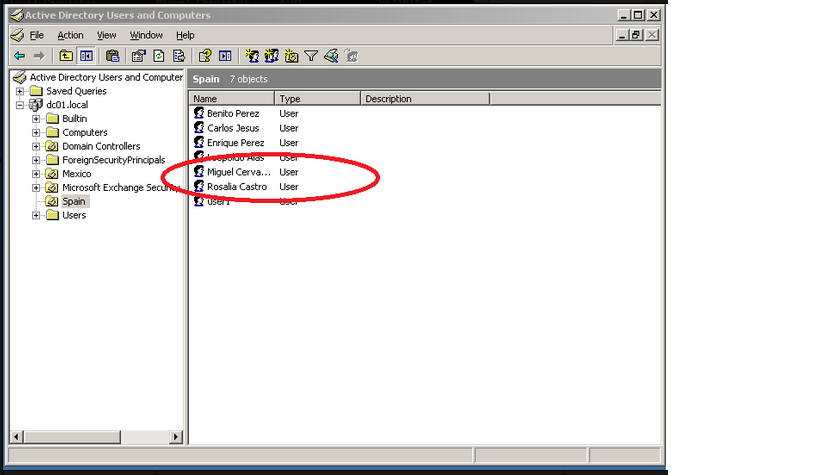
Task: Open the View menu
Action: [x=106, y=35]
